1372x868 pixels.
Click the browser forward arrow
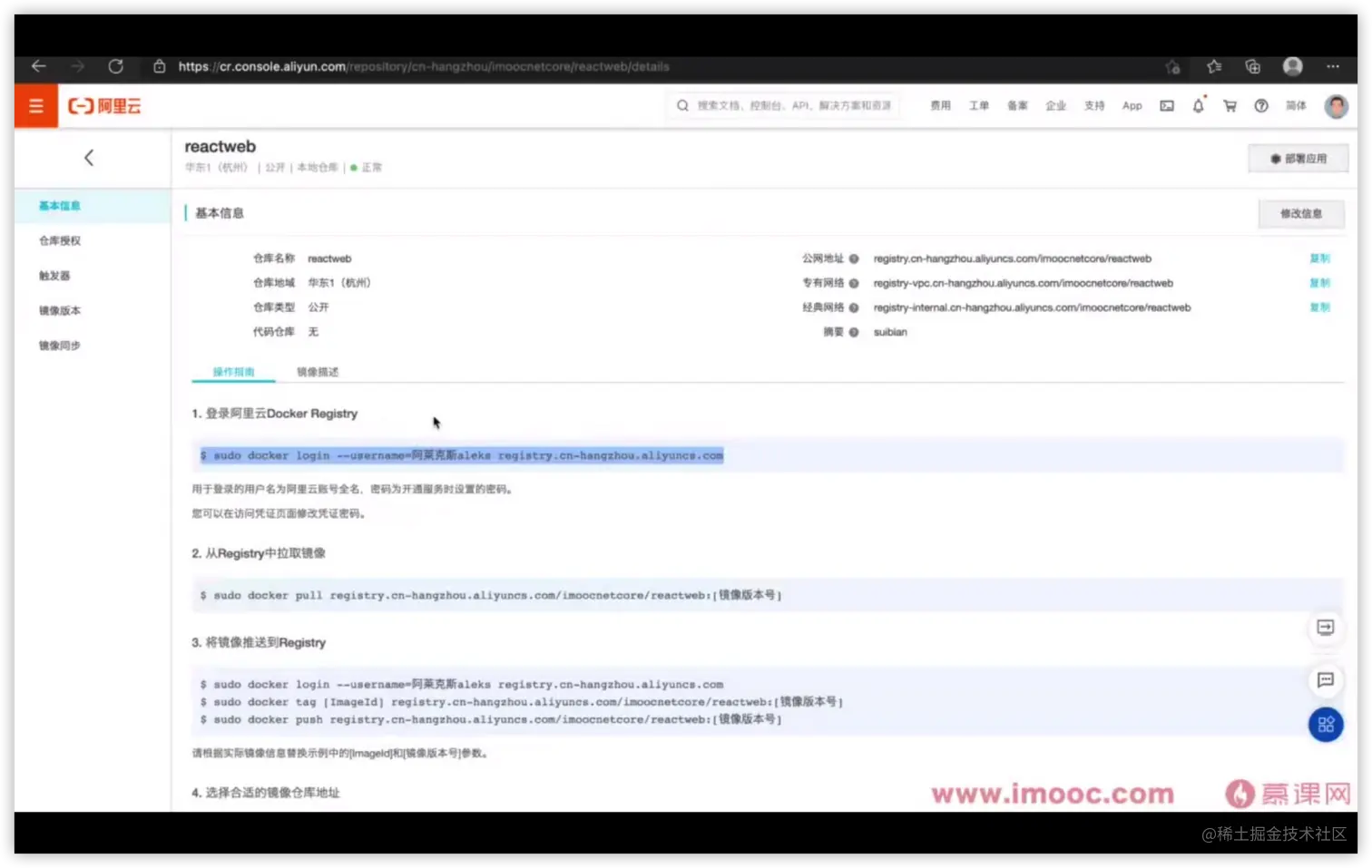[77, 66]
